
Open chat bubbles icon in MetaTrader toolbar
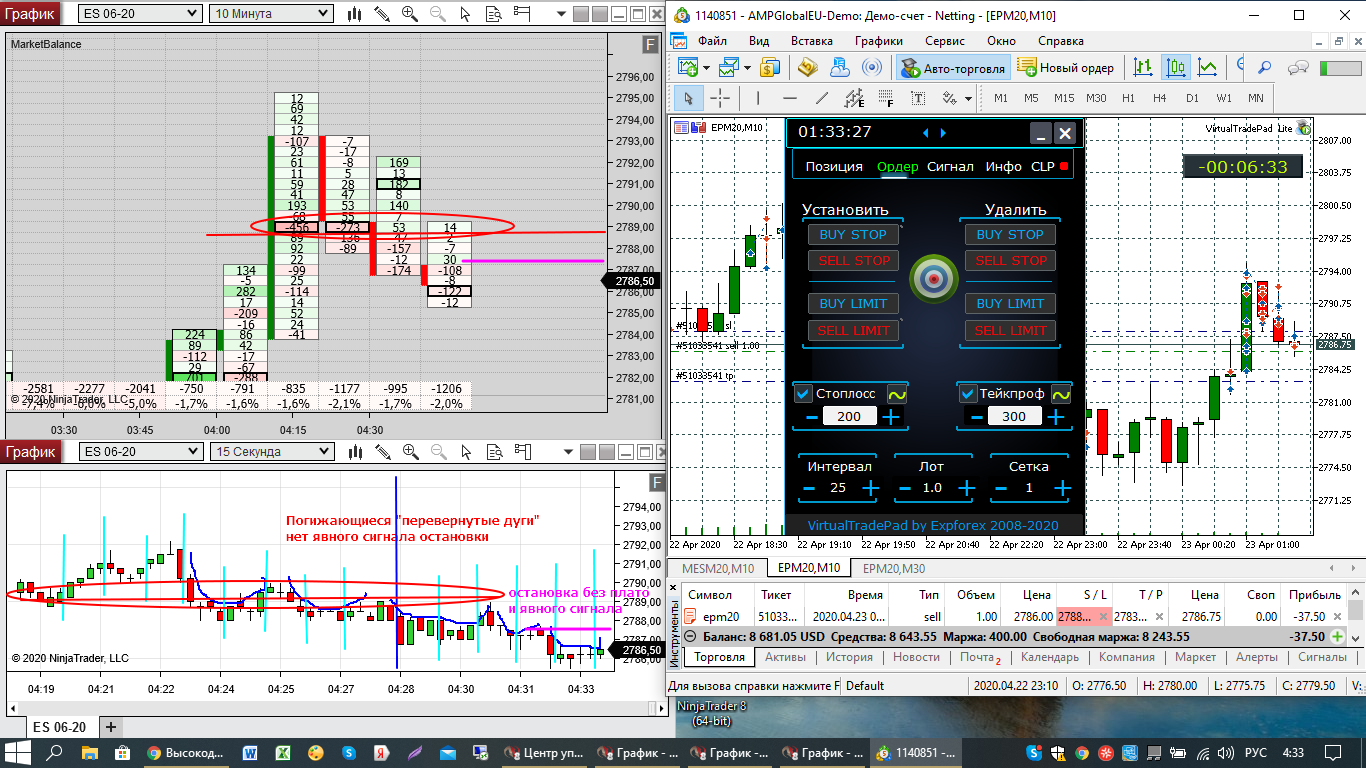(x=1299, y=67)
